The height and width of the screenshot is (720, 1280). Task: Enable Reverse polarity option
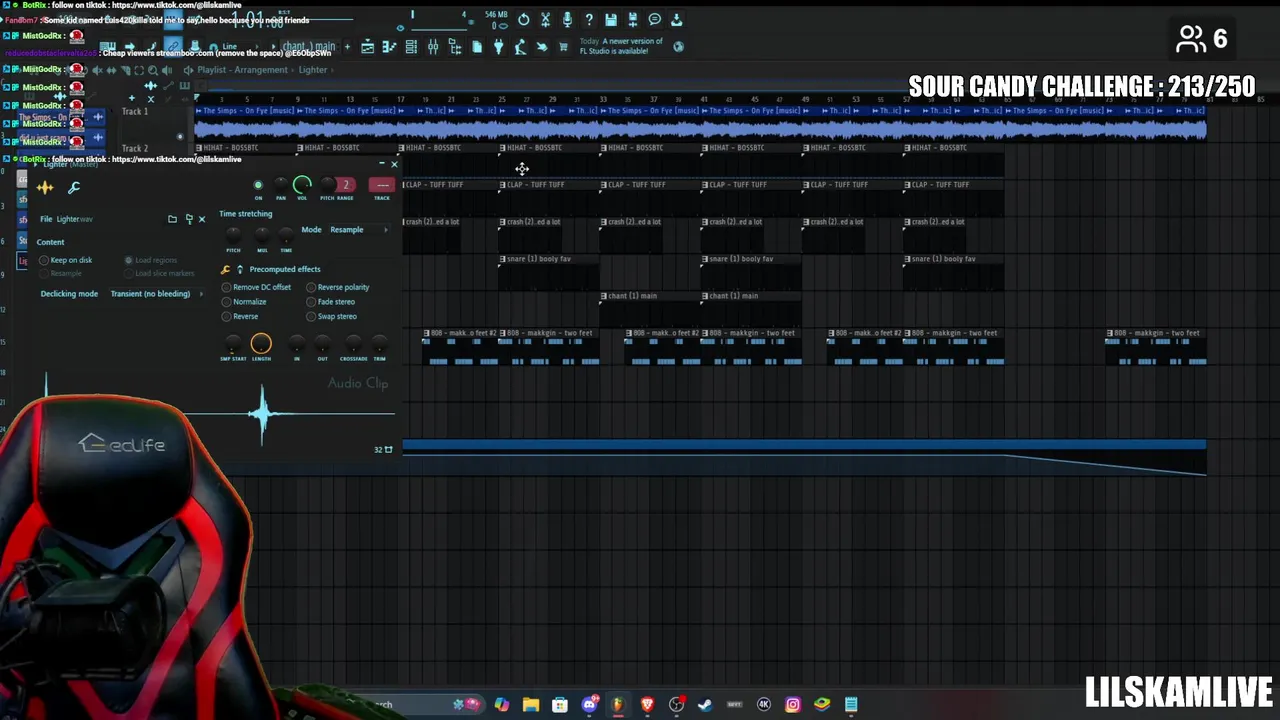tap(338, 287)
